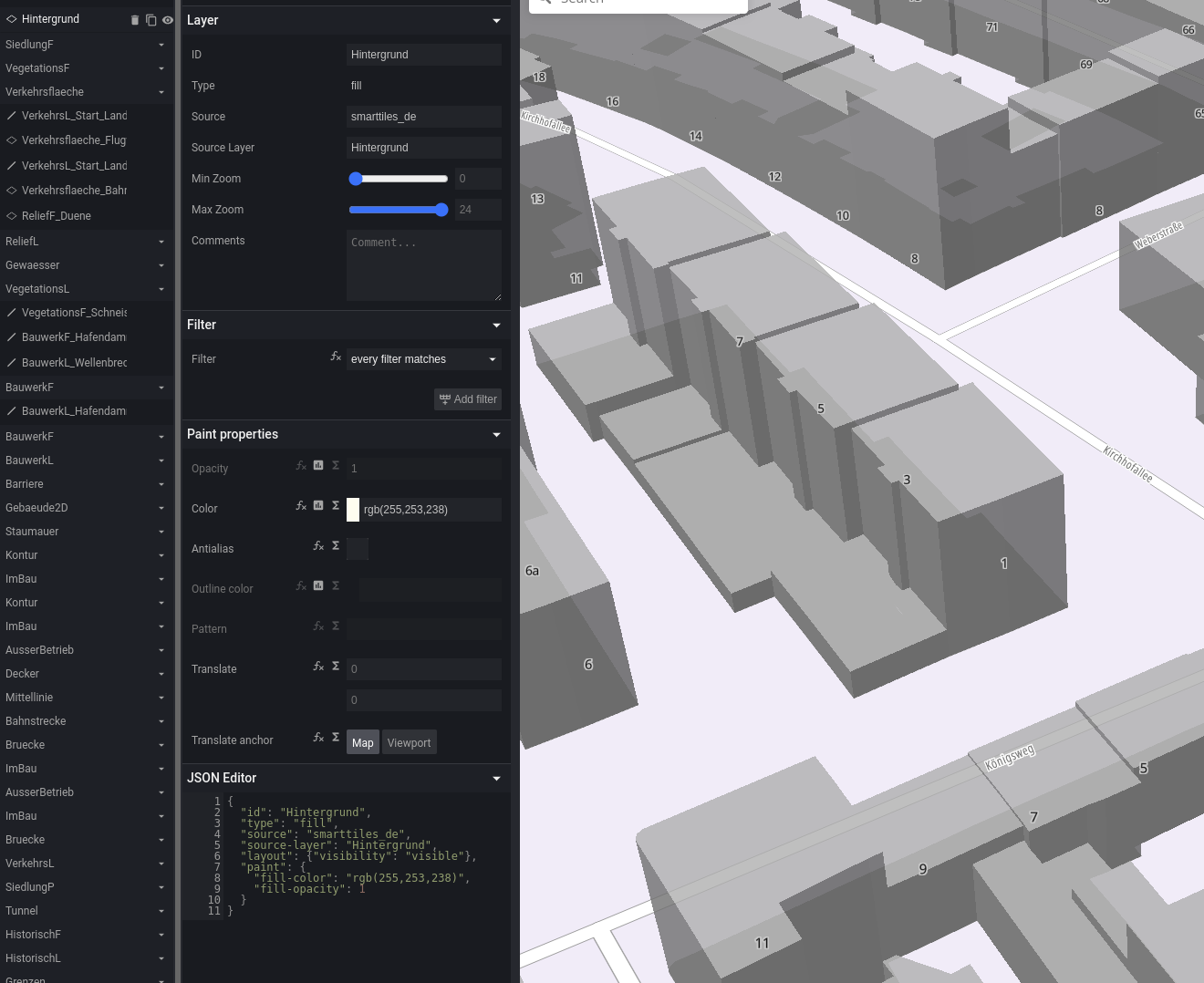Delete the Hintergrund layer with trash icon

point(135,20)
